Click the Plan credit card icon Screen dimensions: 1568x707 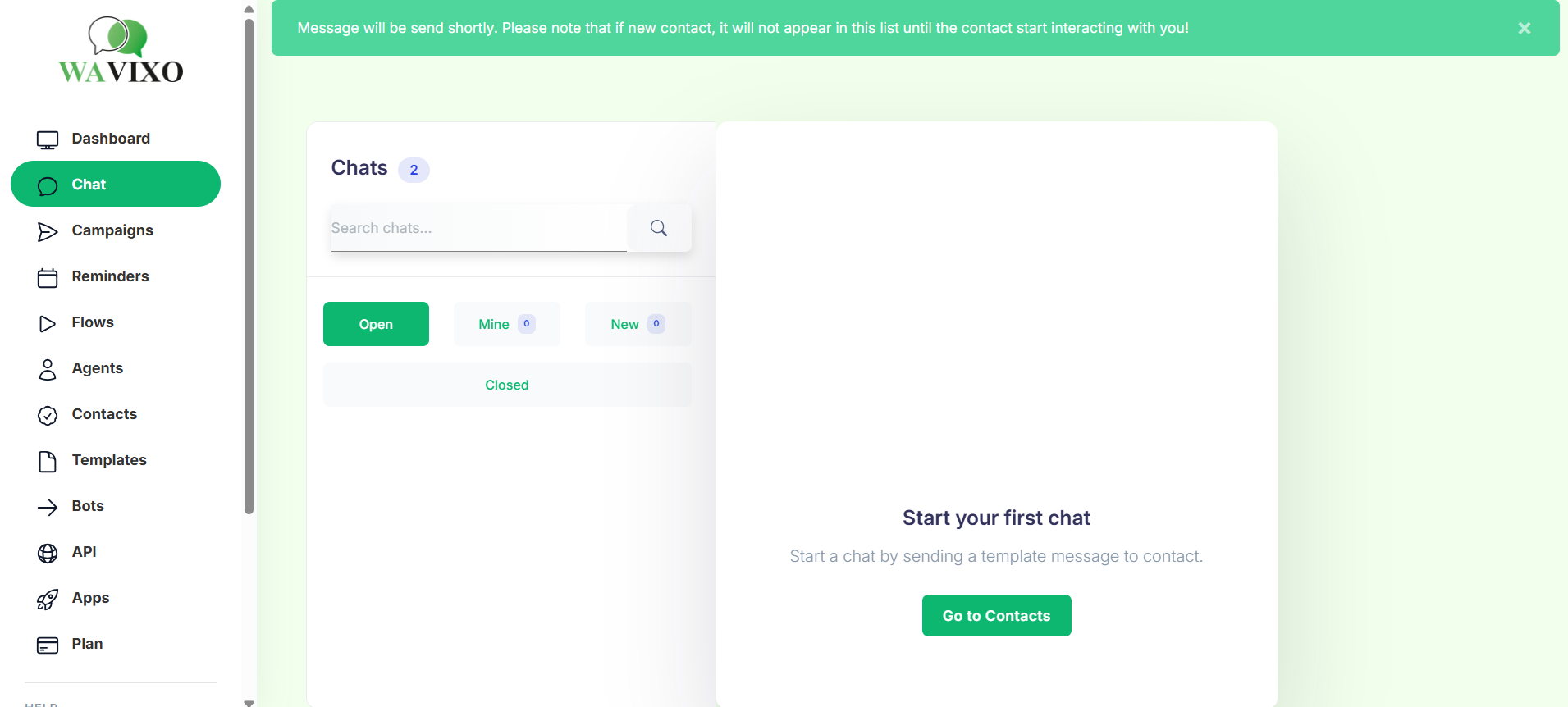click(x=48, y=645)
